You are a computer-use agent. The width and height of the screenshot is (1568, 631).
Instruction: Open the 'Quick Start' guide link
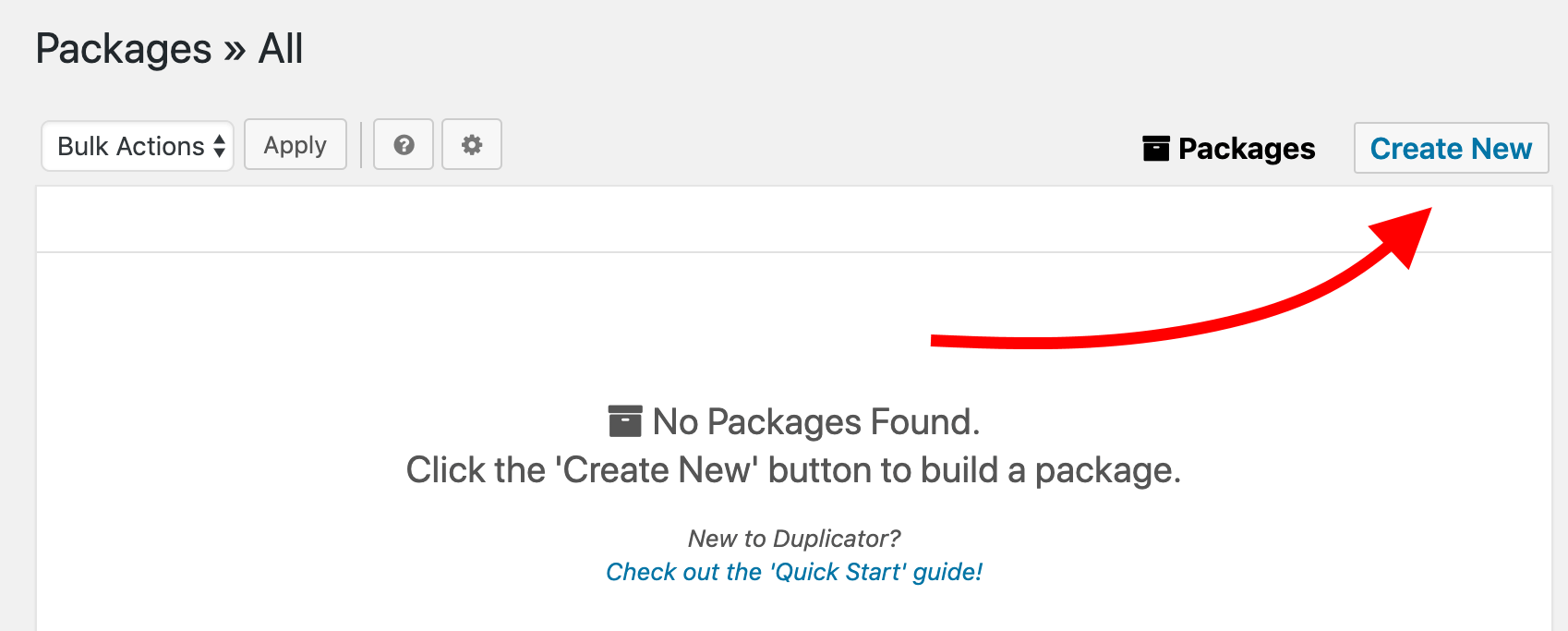tap(793, 571)
